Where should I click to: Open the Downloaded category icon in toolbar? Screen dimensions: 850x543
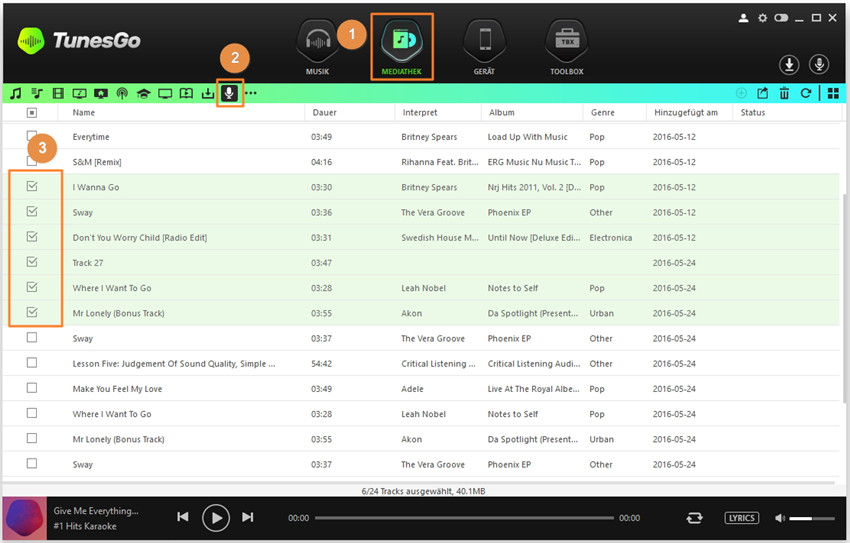pos(208,93)
